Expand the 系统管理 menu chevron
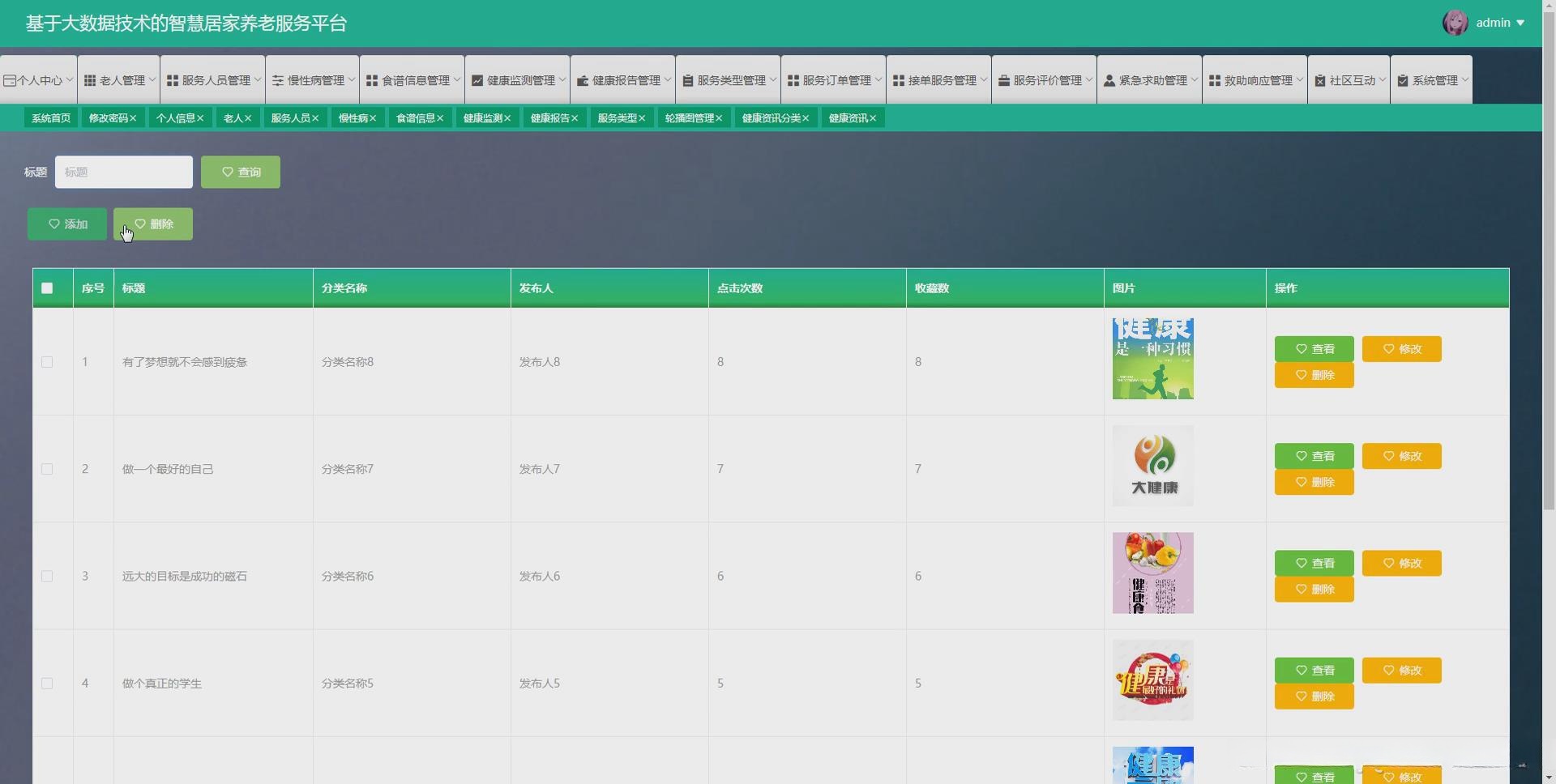 point(1464,79)
